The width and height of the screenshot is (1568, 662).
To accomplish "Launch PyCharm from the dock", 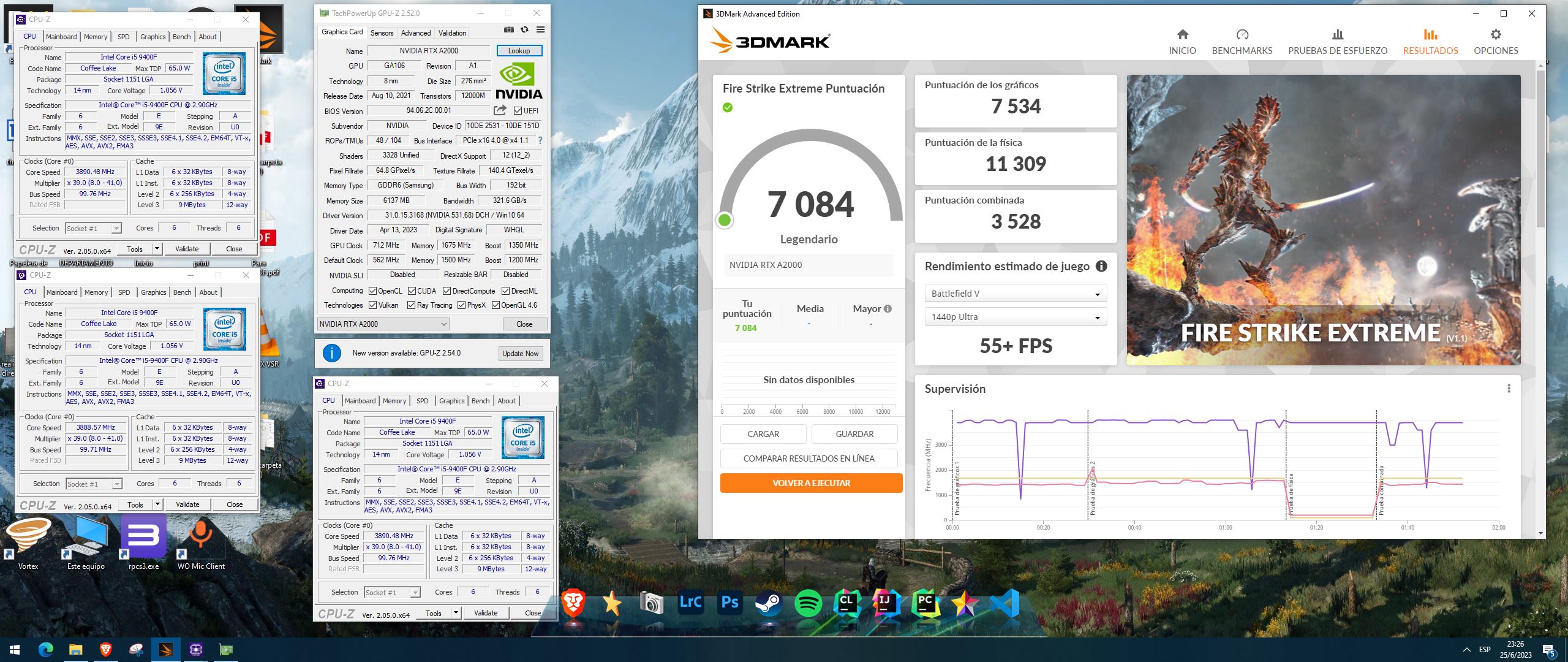I will pos(925,604).
